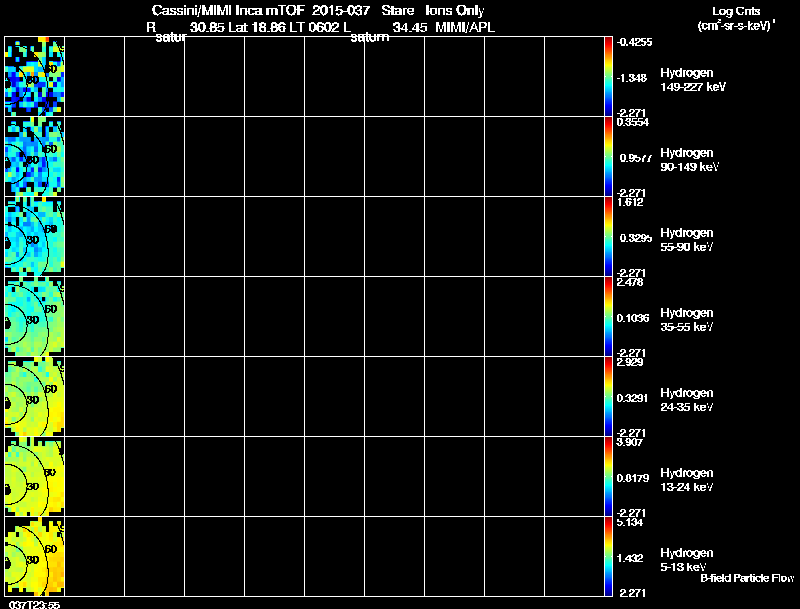Click the '0.9577' color scale value
800x609 pixels.
(636, 158)
